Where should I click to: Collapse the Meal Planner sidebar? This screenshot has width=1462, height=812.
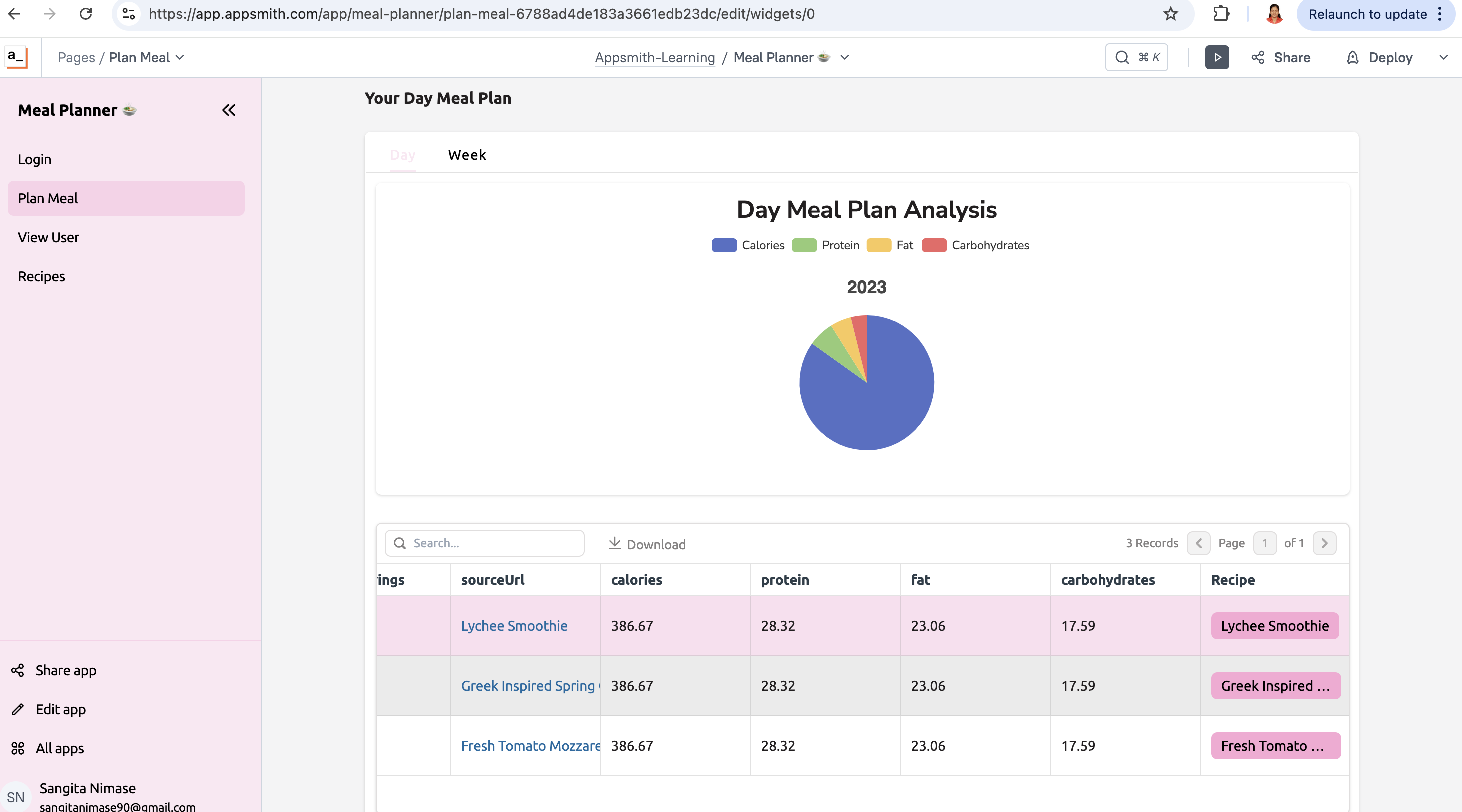point(228,110)
